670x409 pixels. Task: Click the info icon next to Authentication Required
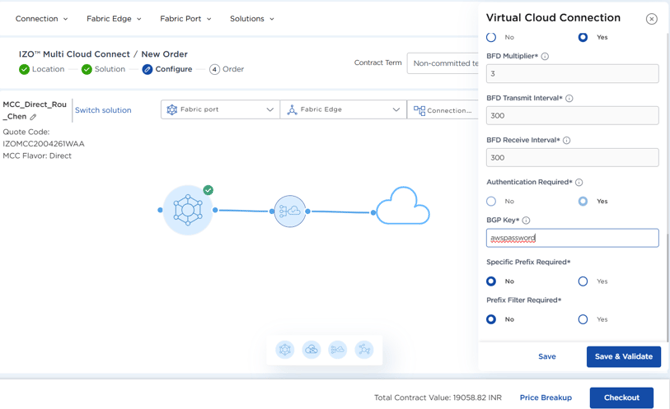tap(579, 182)
